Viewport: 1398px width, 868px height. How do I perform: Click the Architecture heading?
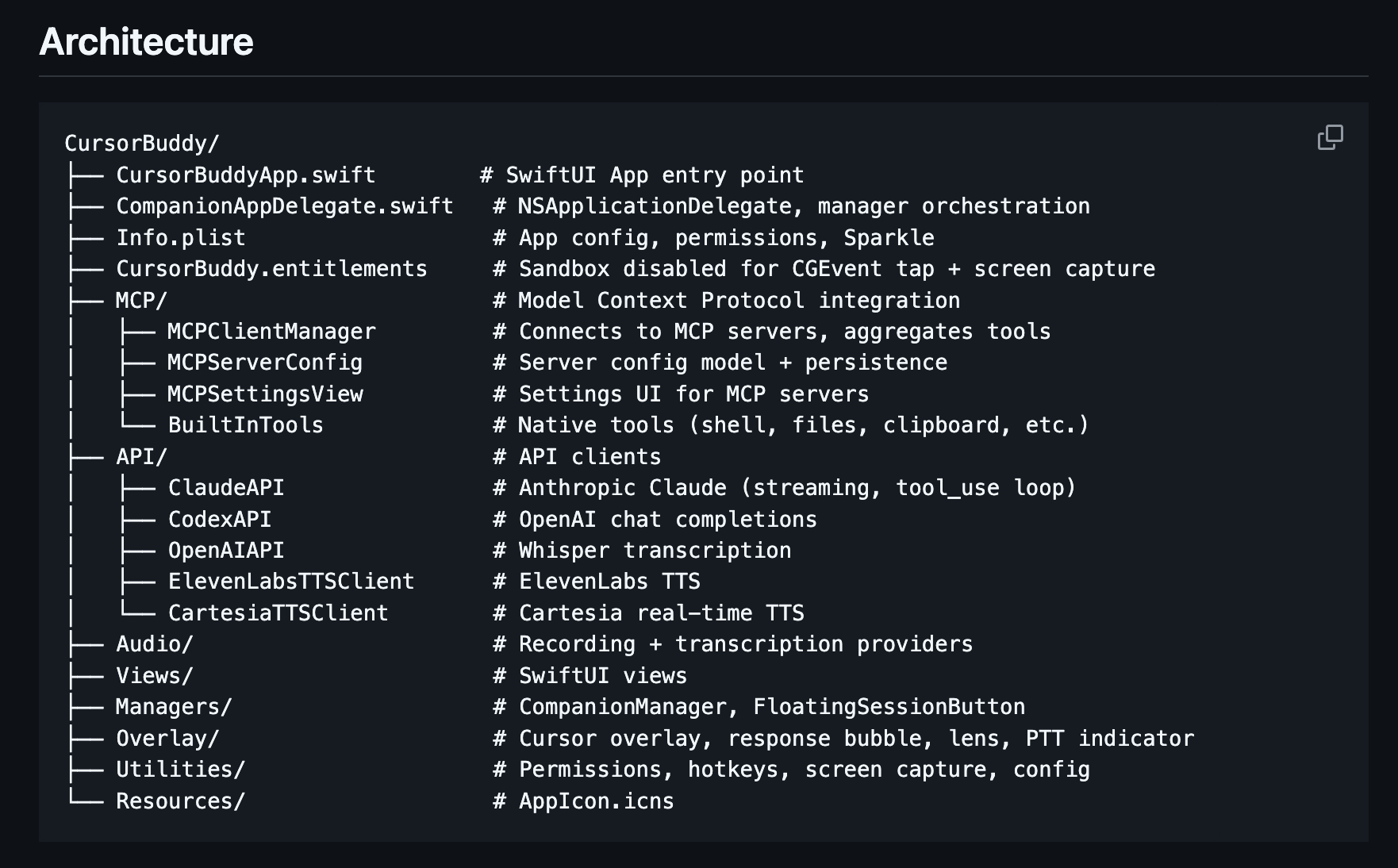click(146, 41)
